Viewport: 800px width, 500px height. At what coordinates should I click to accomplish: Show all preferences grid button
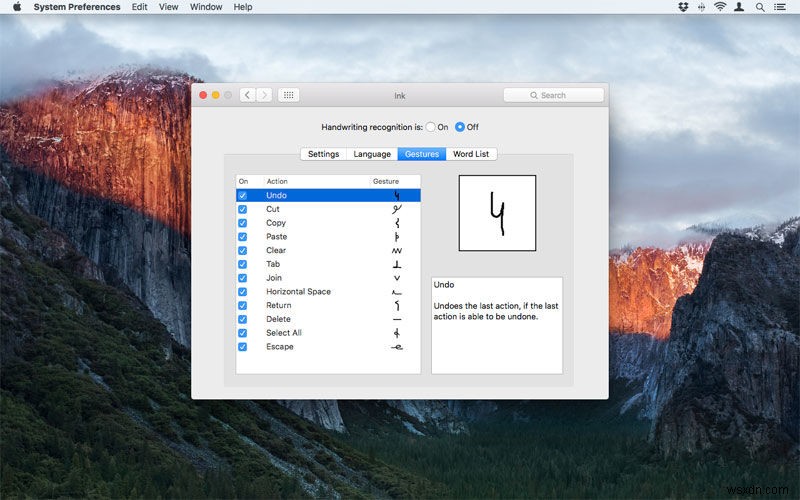[x=288, y=95]
